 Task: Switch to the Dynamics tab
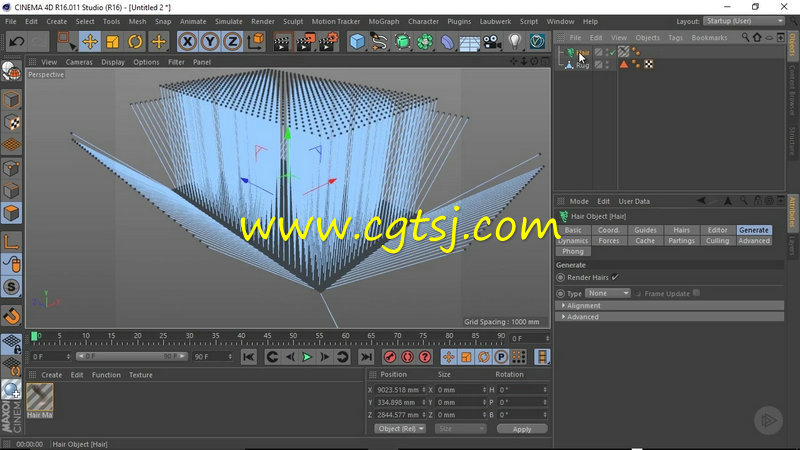573,241
